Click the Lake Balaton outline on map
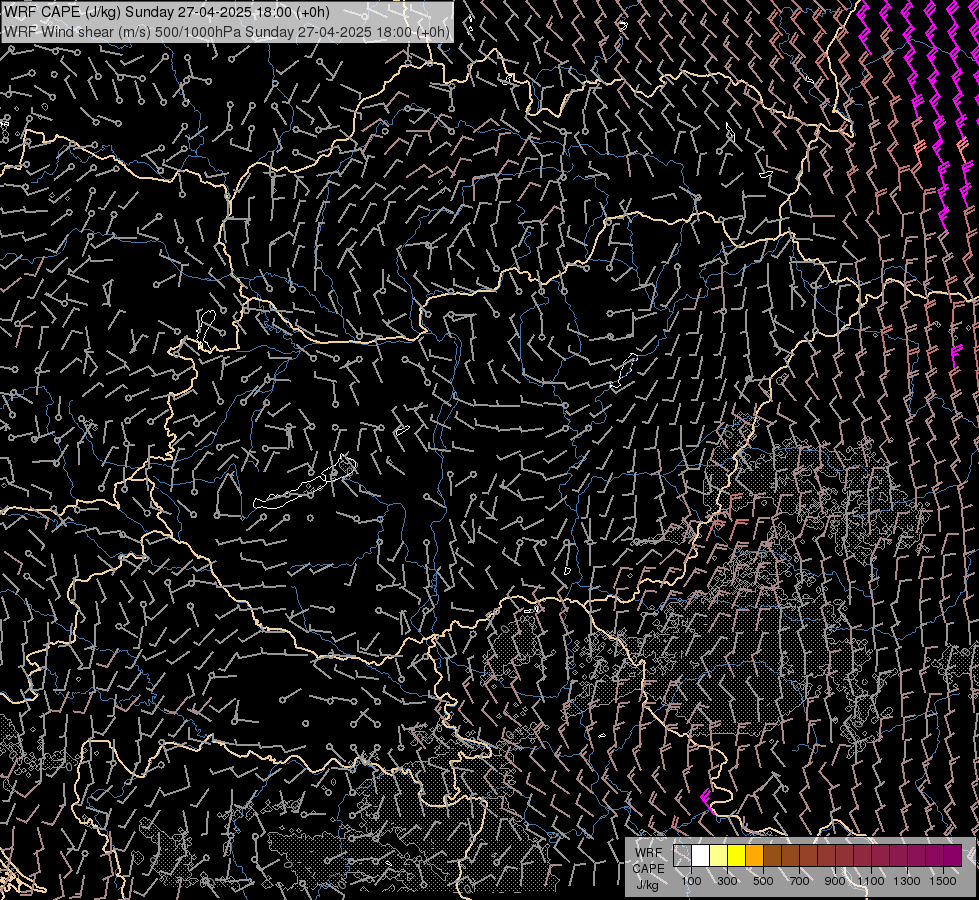The image size is (979, 900). click(x=305, y=483)
